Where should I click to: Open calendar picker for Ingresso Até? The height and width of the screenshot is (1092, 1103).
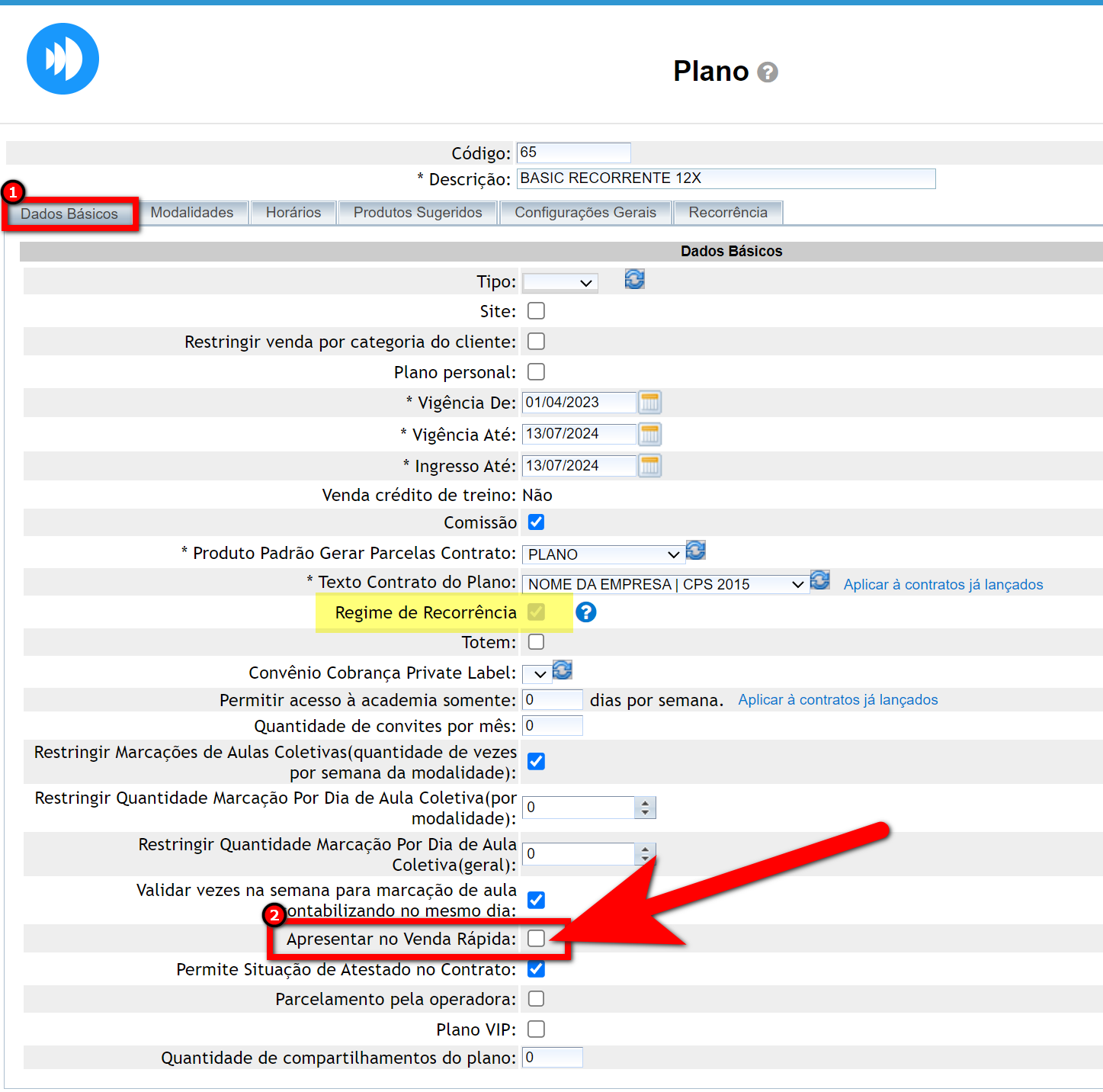pos(649,466)
